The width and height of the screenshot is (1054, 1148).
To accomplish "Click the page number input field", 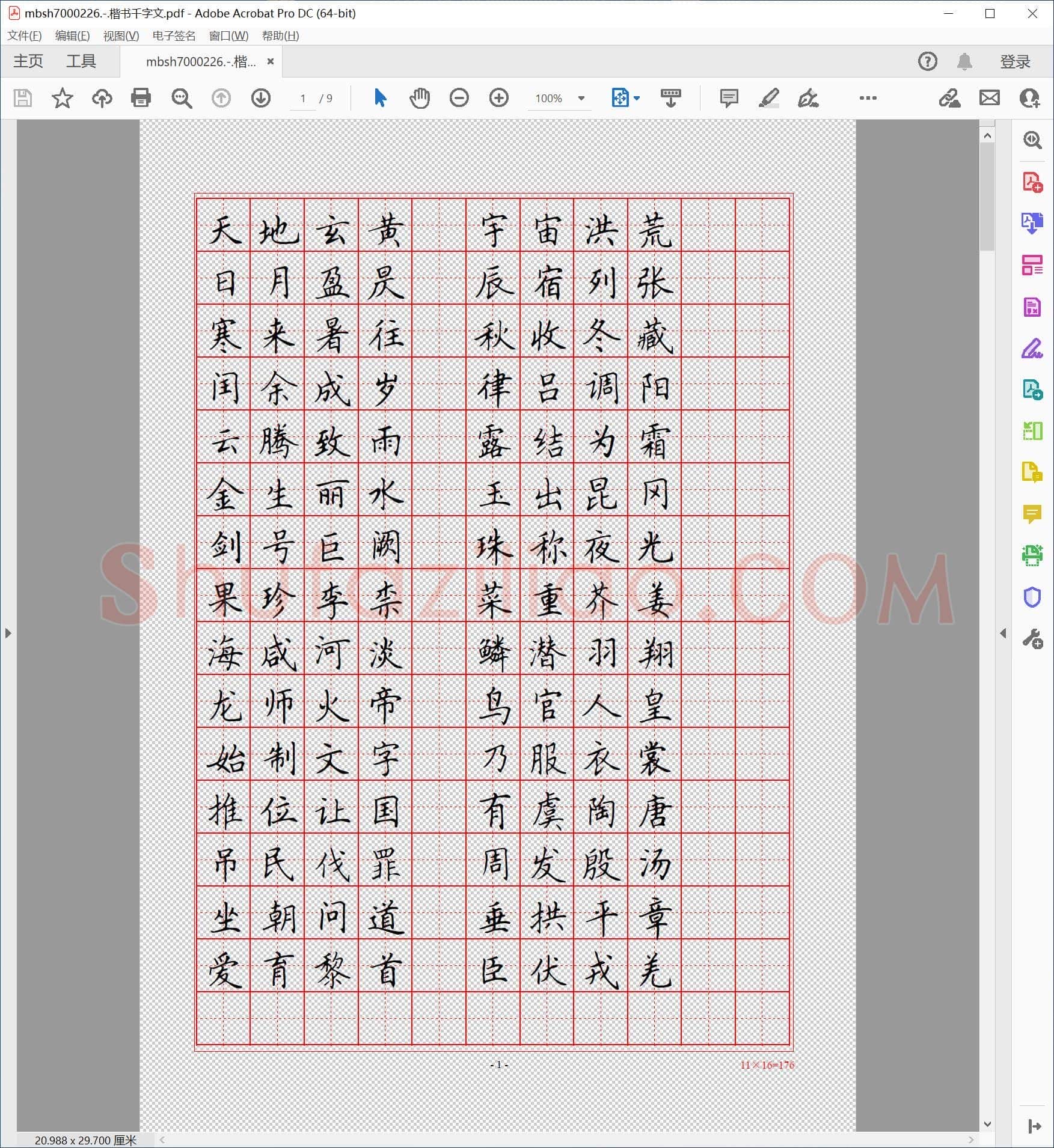I will click(x=303, y=98).
